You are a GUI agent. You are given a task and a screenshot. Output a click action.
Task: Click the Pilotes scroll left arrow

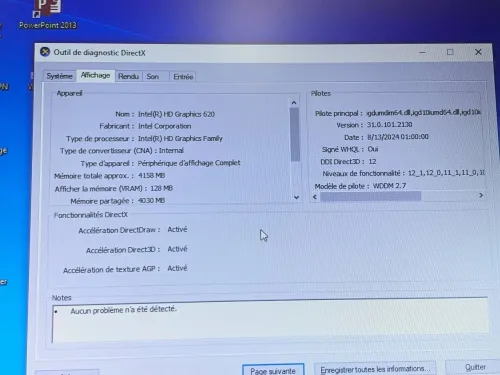pyautogui.click(x=315, y=197)
